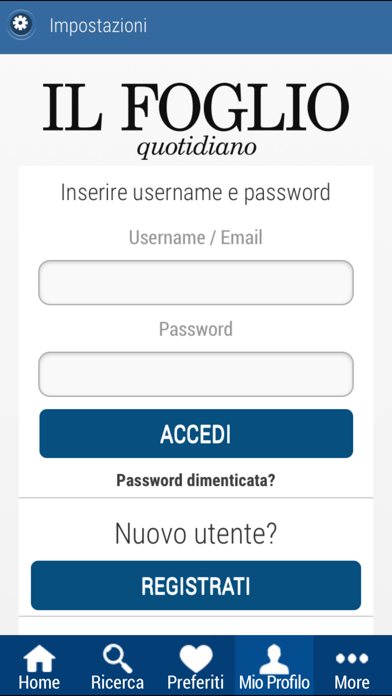Tap the Ricerca magnifying glass icon

pos(118,658)
